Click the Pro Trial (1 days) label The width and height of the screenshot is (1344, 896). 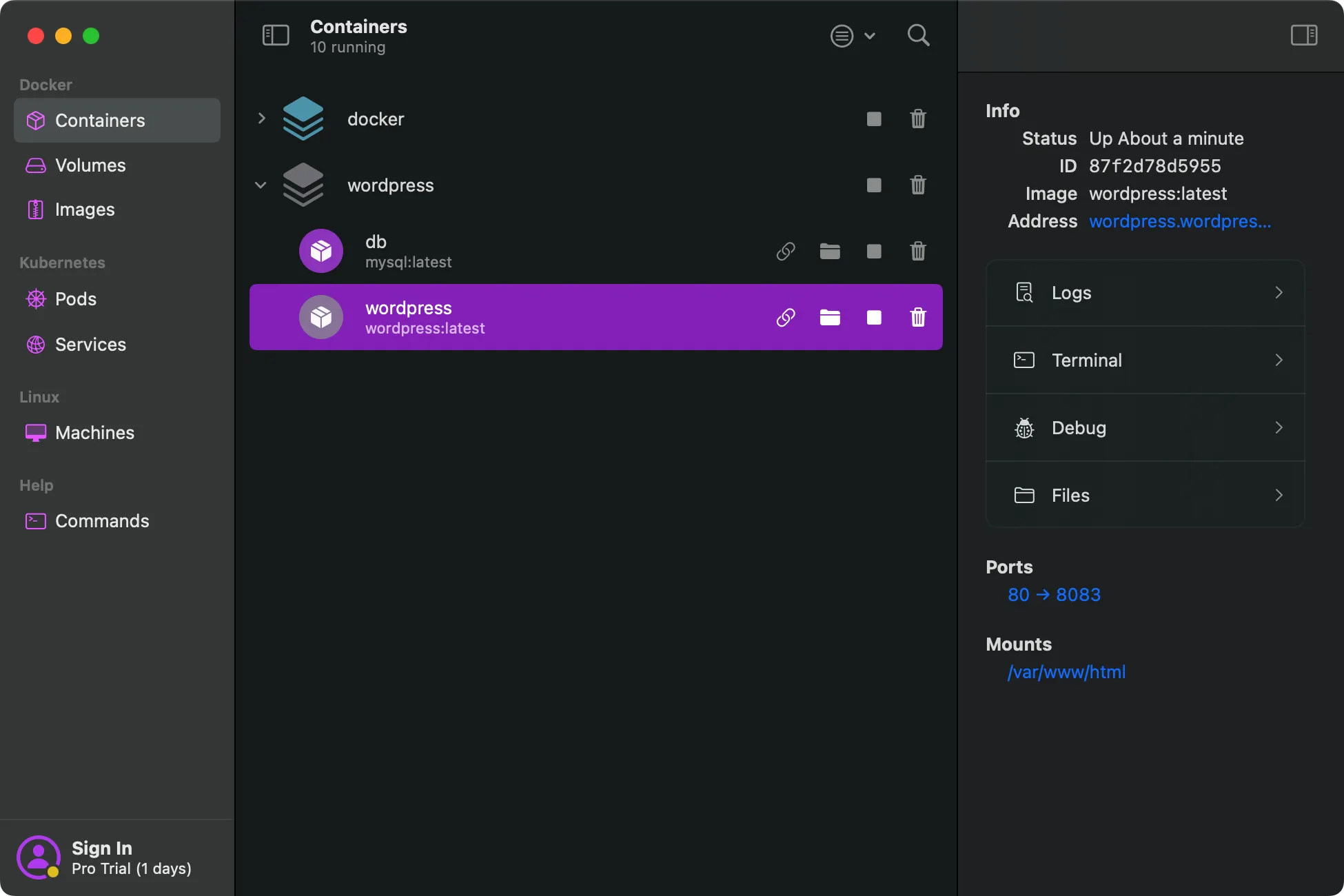pyautogui.click(x=132, y=868)
